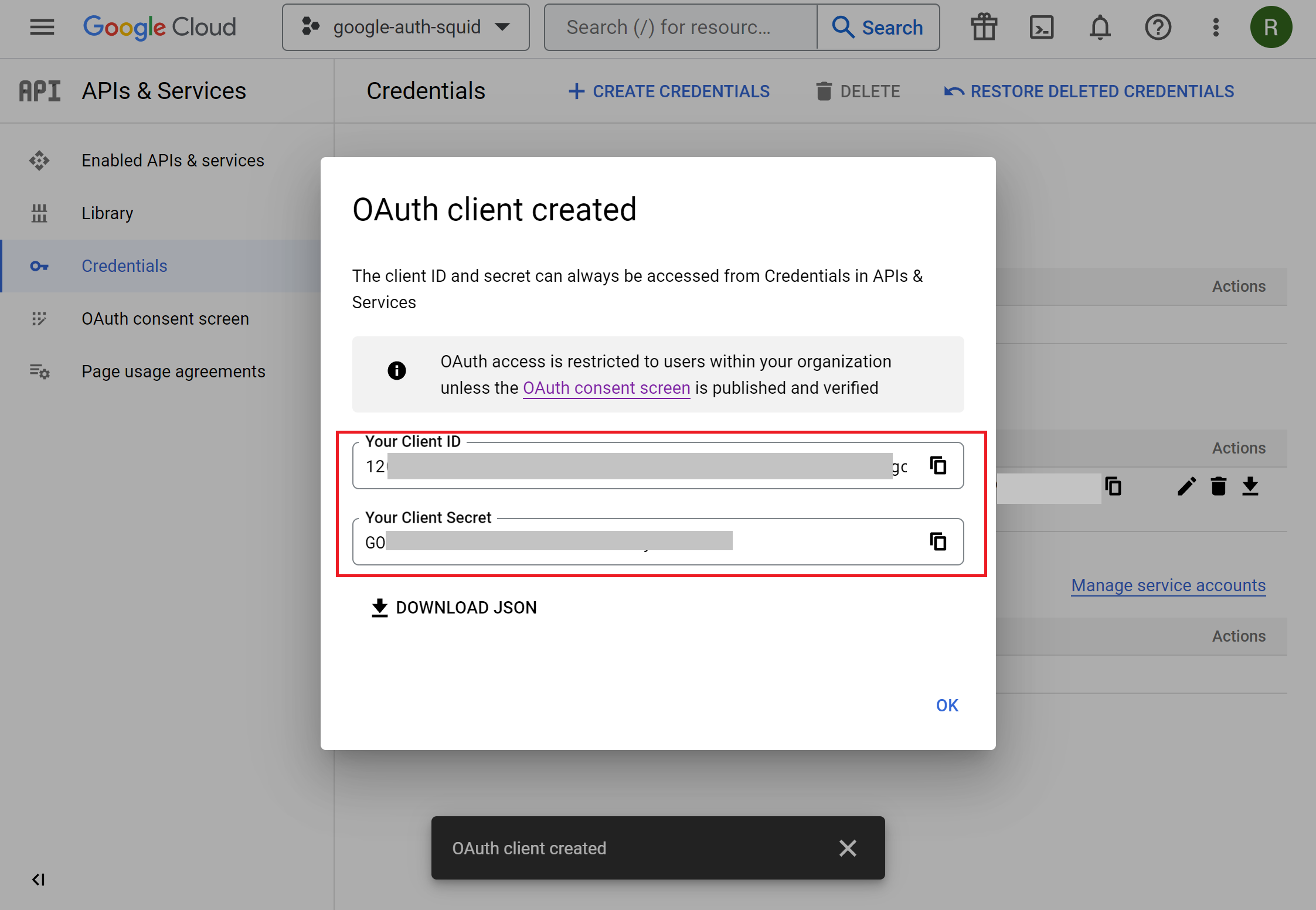This screenshot has height=910, width=1316.
Task: Open the hamburger navigation menu
Action: [42, 27]
